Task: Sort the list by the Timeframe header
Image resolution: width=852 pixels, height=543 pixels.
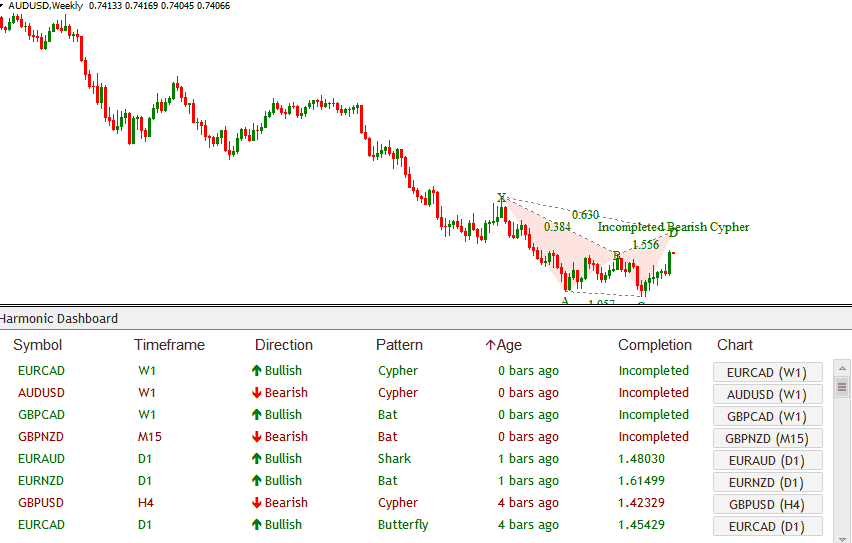Action: tap(169, 345)
